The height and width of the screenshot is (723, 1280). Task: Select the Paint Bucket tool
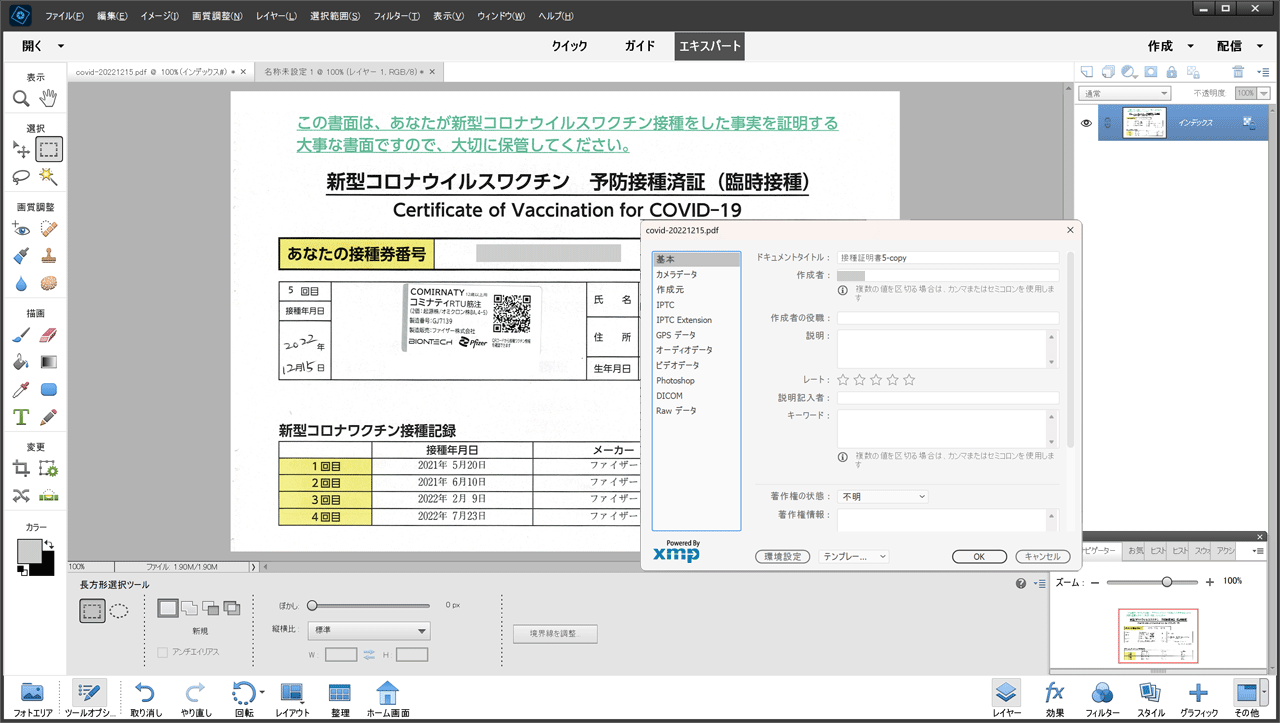pos(21,362)
